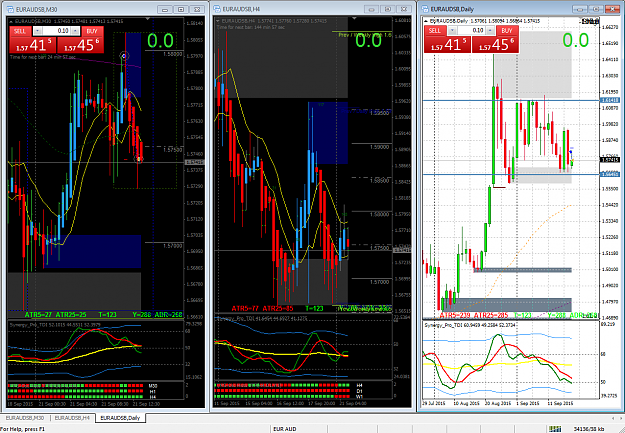Viewport: 625px width, 433px height.
Task: Click the chart icon in M30 window title
Action: 10,9
